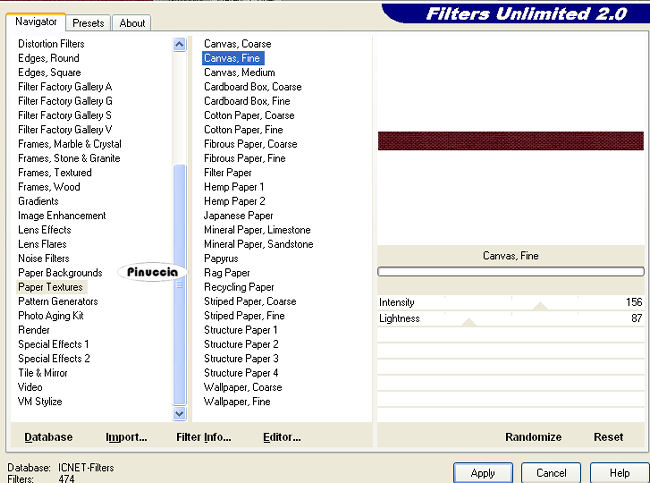This screenshot has height=483, width=650.
Task: Open the About tab
Action: [132, 23]
